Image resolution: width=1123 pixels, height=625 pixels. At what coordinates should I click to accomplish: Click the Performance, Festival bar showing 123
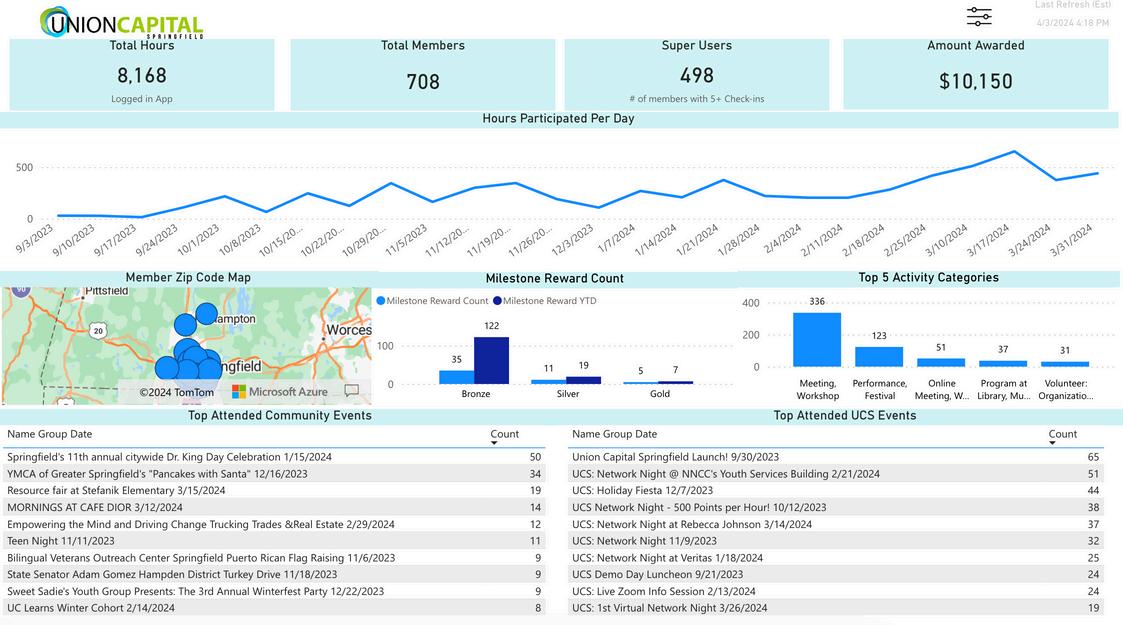879,357
